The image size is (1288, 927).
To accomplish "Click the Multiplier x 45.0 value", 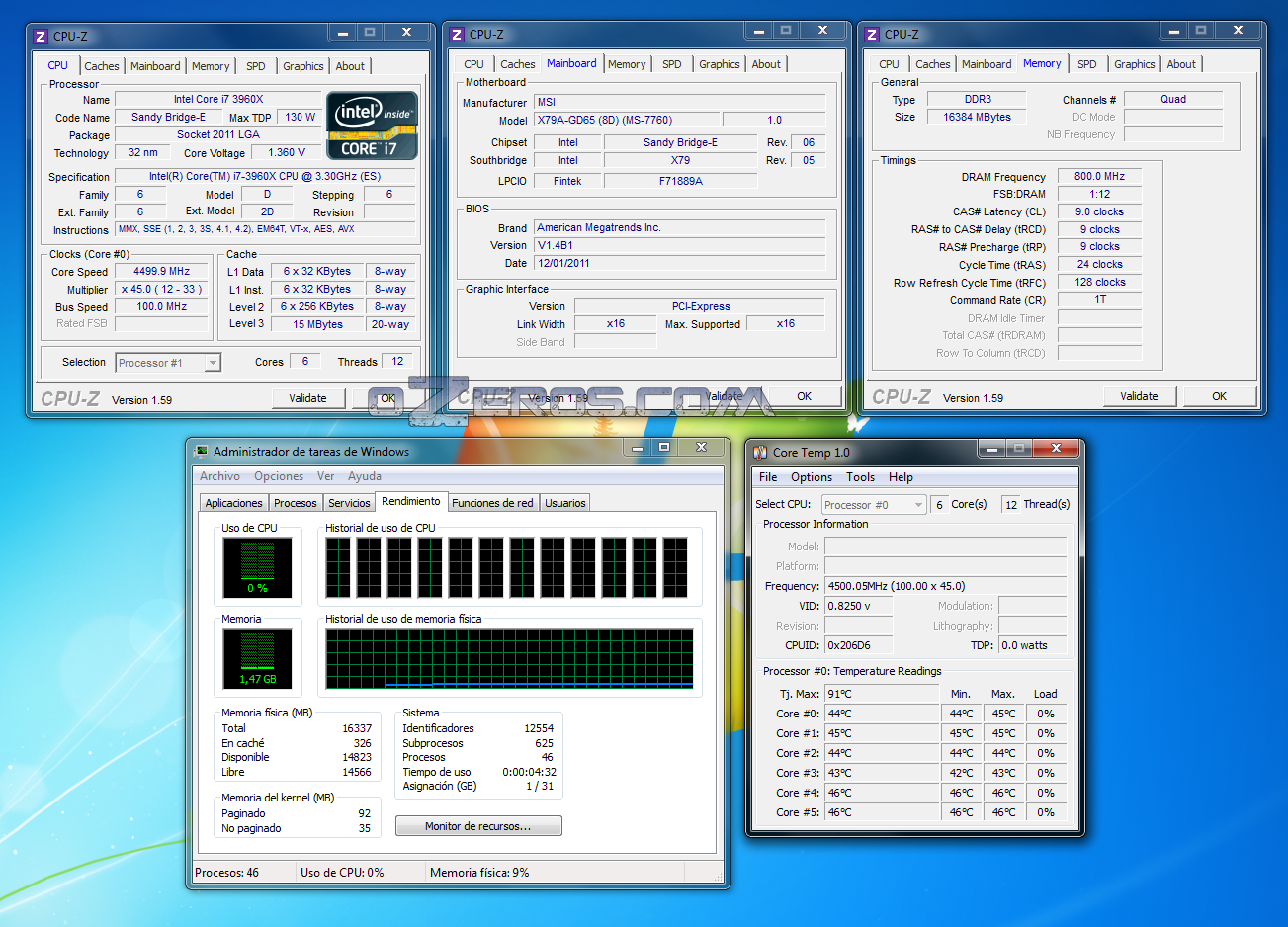I will pos(162,289).
